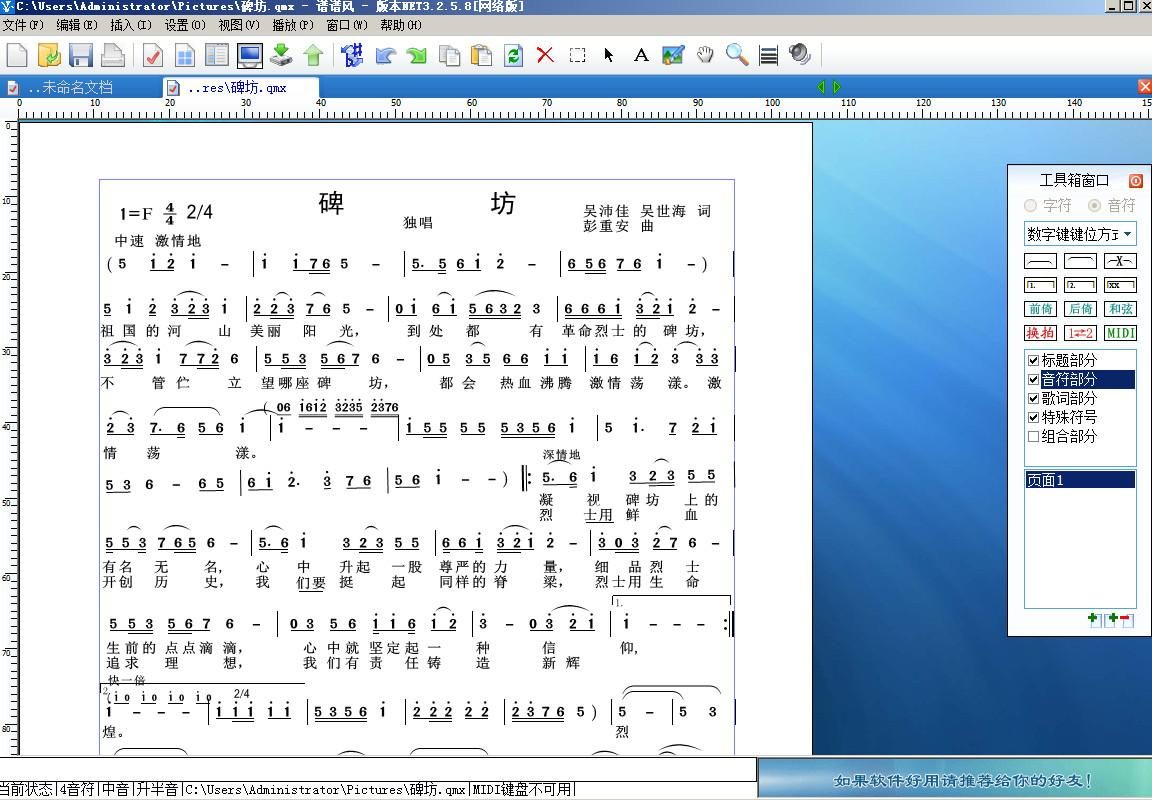Click the plus-minus page icon in toolbox

click(1119, 620)
